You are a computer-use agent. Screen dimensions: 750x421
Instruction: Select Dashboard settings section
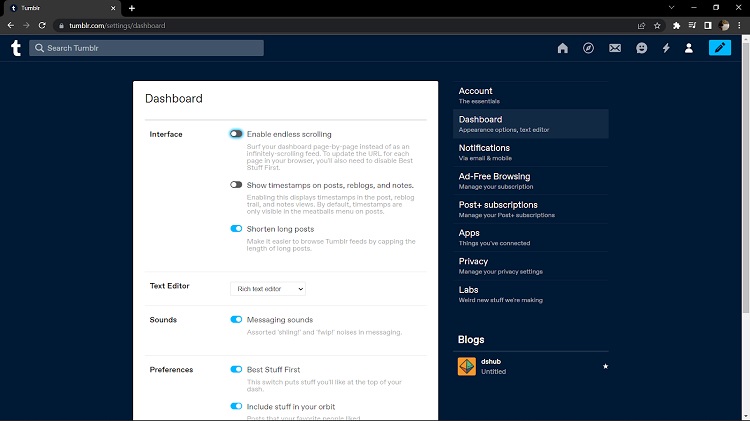click(x=530, y=124)
